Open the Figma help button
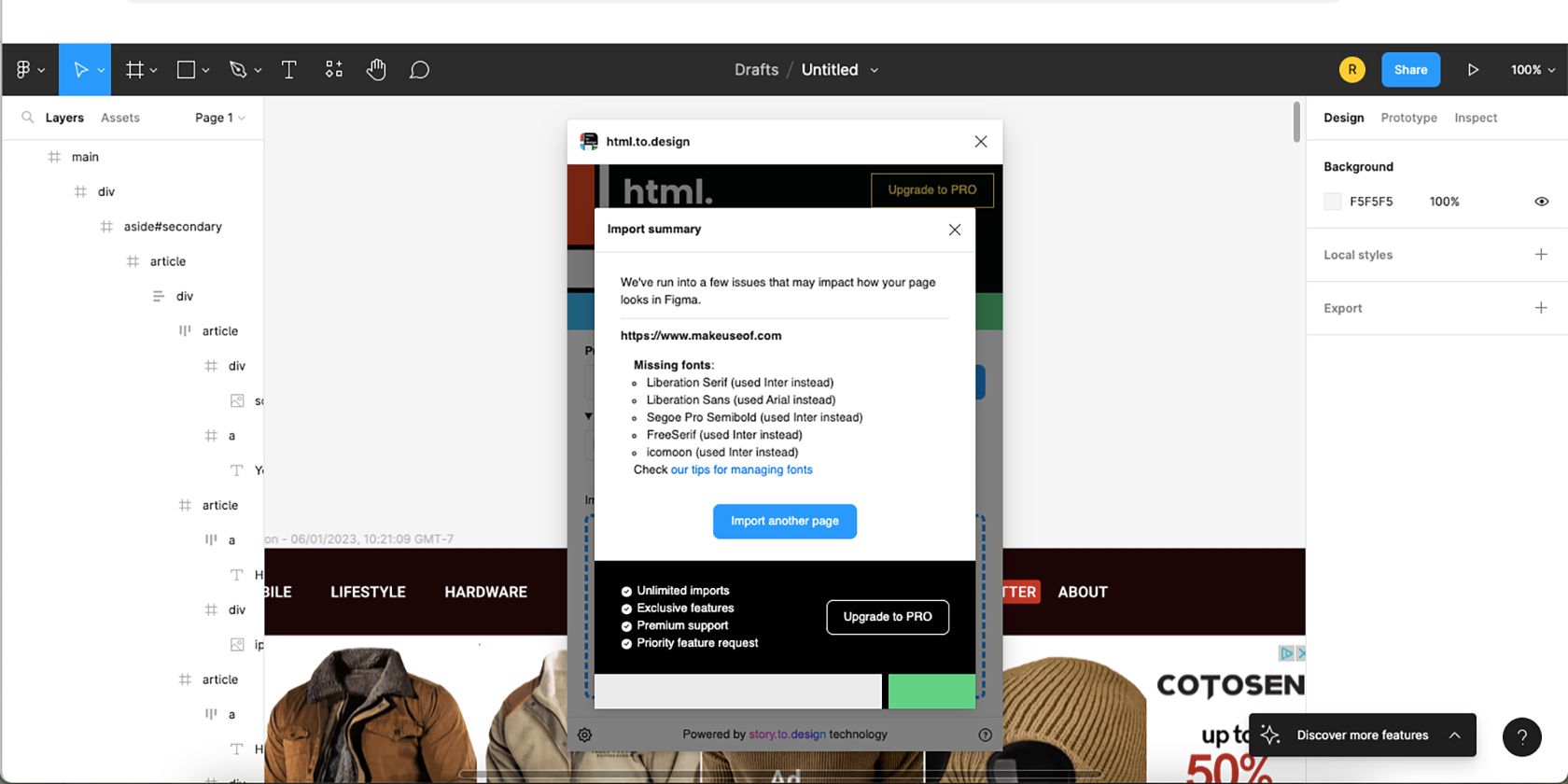 click(x=1521, y=736)
